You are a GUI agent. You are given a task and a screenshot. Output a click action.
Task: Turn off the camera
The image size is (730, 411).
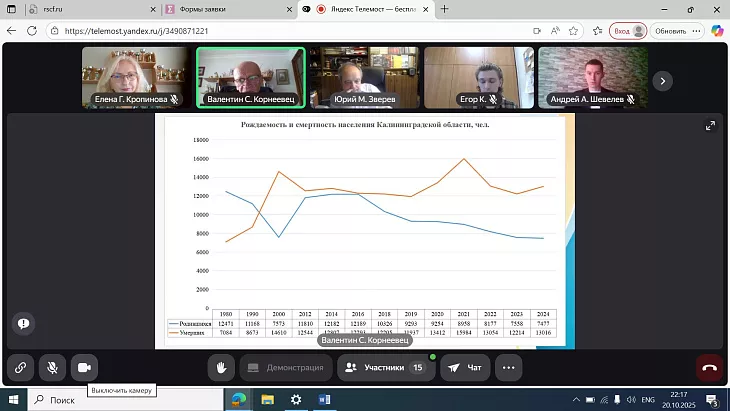point(84,367)
